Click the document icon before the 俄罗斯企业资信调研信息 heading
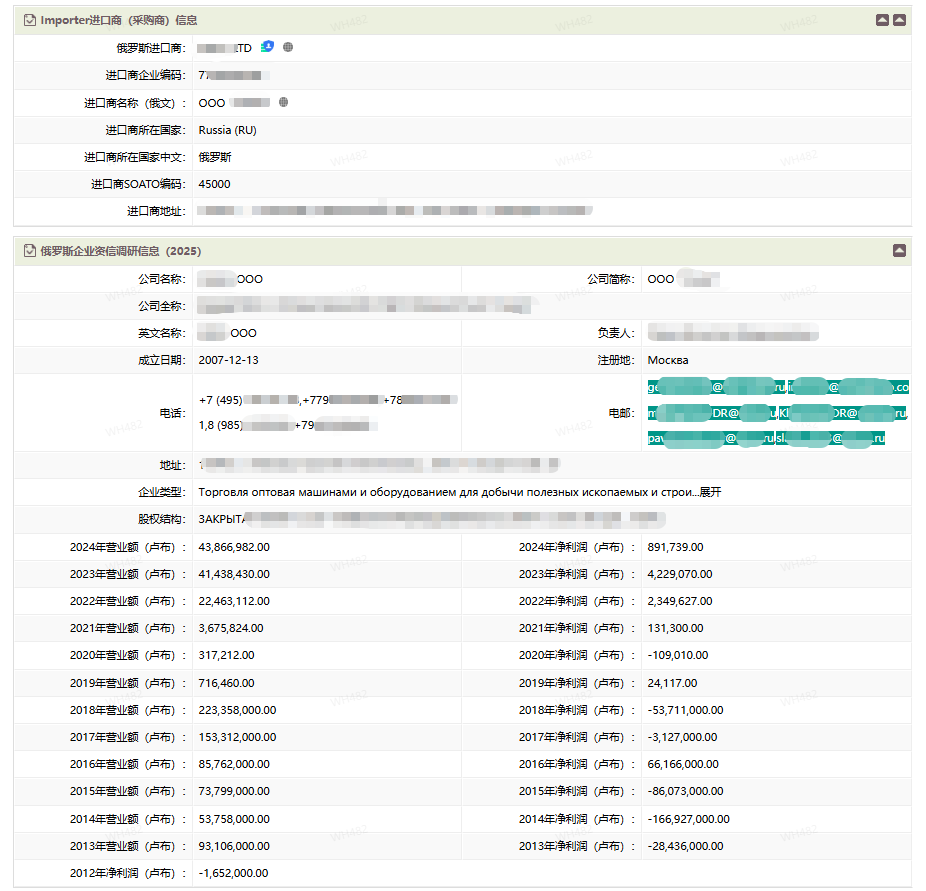This screenshot has height=891, width=926. pyautogui.click(x=29, y=251)
